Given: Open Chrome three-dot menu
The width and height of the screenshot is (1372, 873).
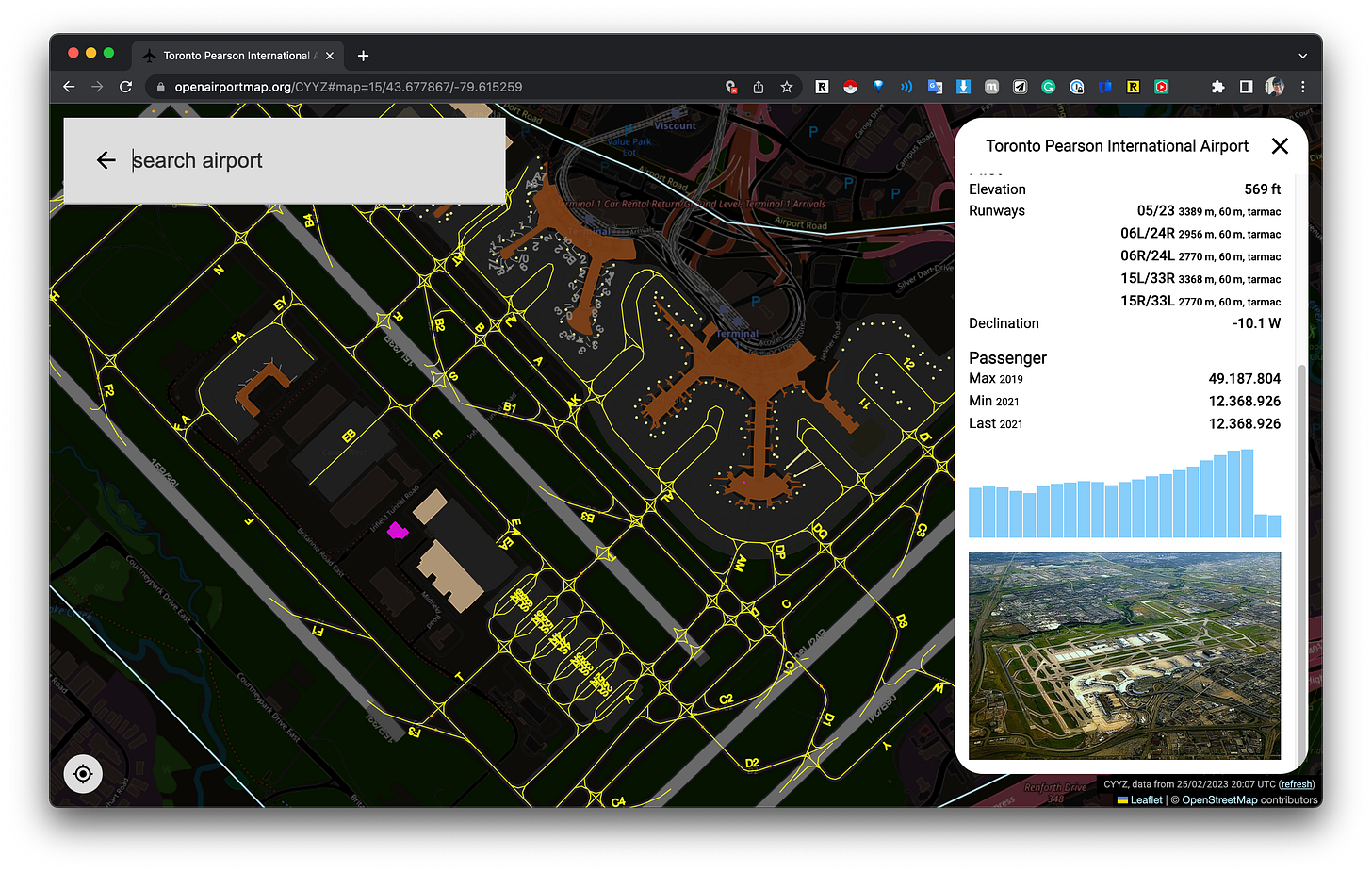Looking at the screenshot, I should click(1303, 87).
